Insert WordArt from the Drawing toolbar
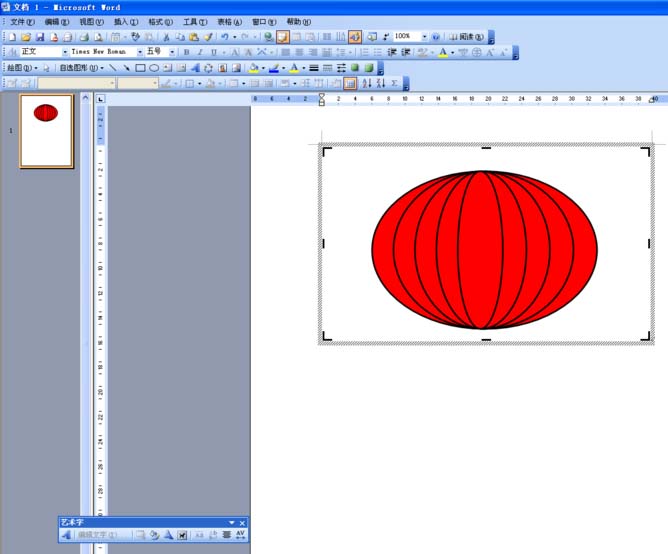This screenshot has width=668, height=554. (195, 68)
